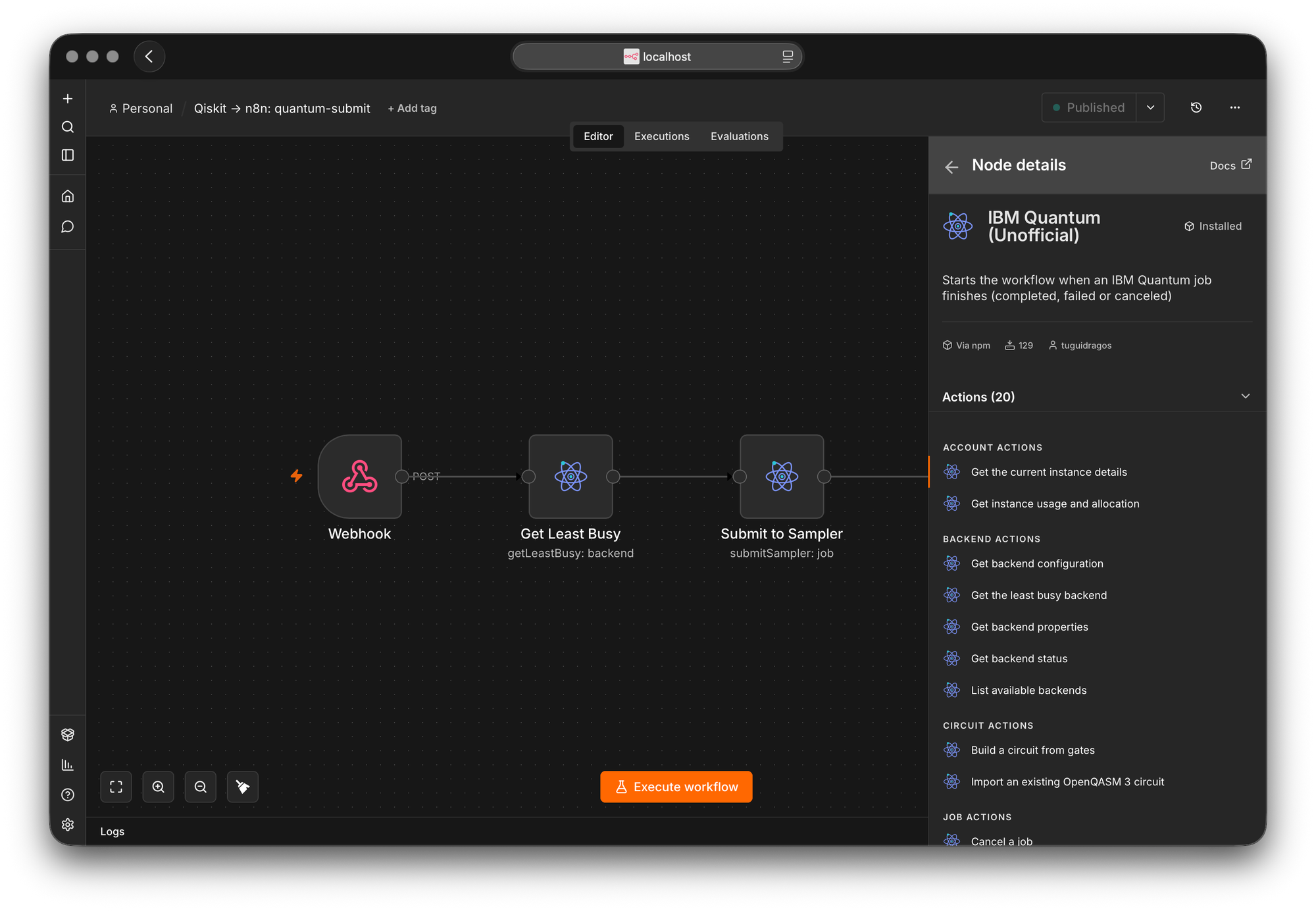Select the Webhook node on canvas
This screenshot has height=911, width=1316.
(x=360, y=477)
